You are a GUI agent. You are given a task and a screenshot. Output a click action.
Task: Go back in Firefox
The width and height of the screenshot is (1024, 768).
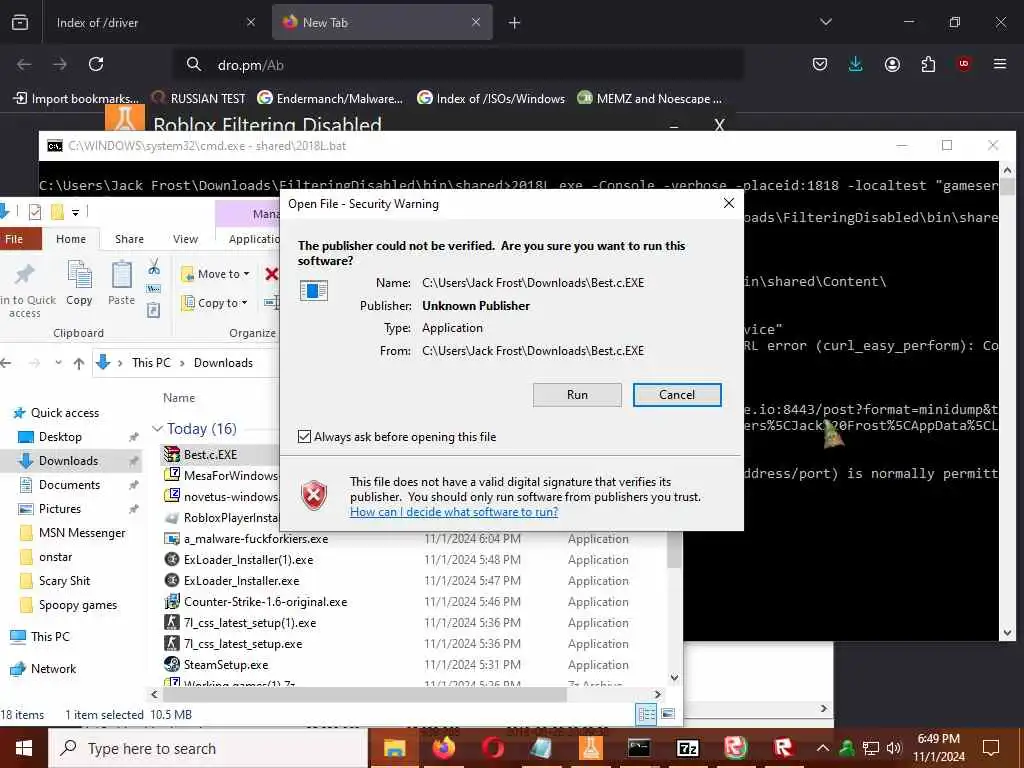[24, 64]
